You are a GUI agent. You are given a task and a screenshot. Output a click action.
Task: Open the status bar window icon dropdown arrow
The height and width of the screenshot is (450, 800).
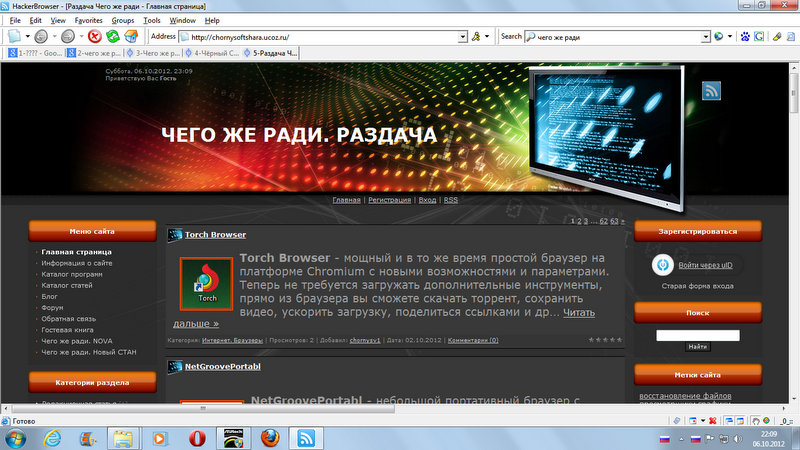click(703, 421)
